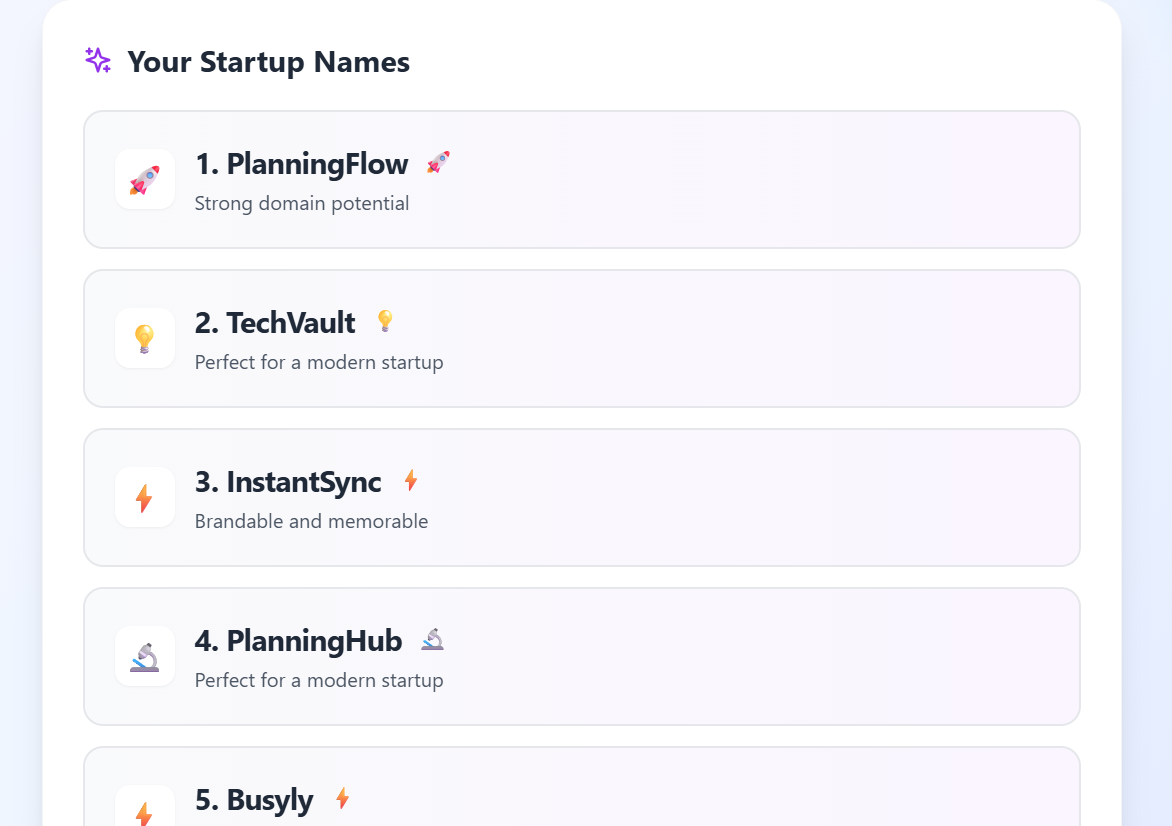
Task: Click the large lightning icon tile for Busyly
Action: pyautogui.click(x=145, y=812)
